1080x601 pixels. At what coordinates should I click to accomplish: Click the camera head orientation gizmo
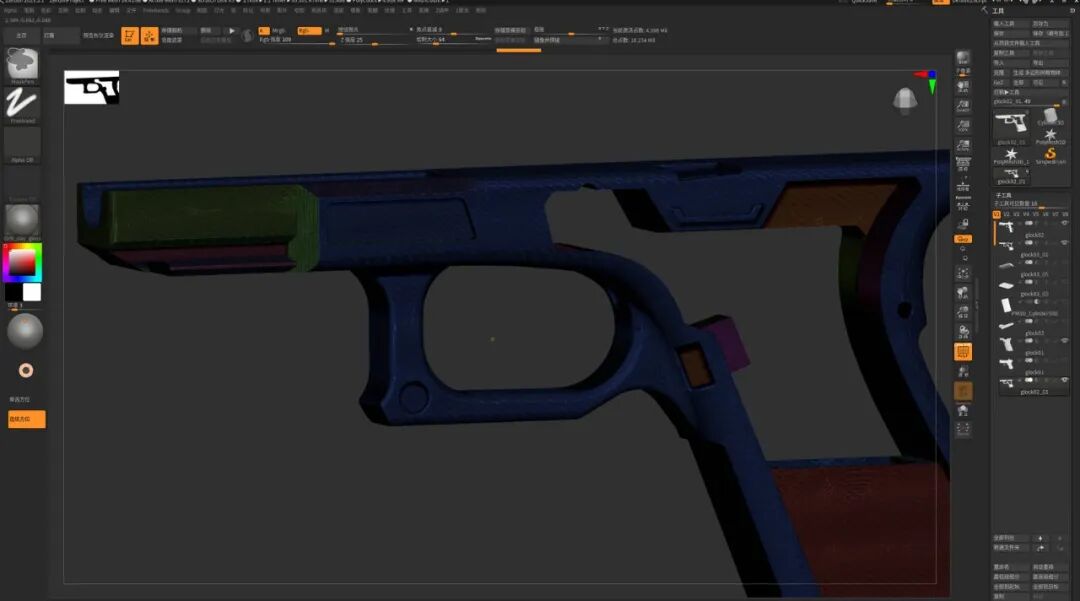[x=905, y=101]
